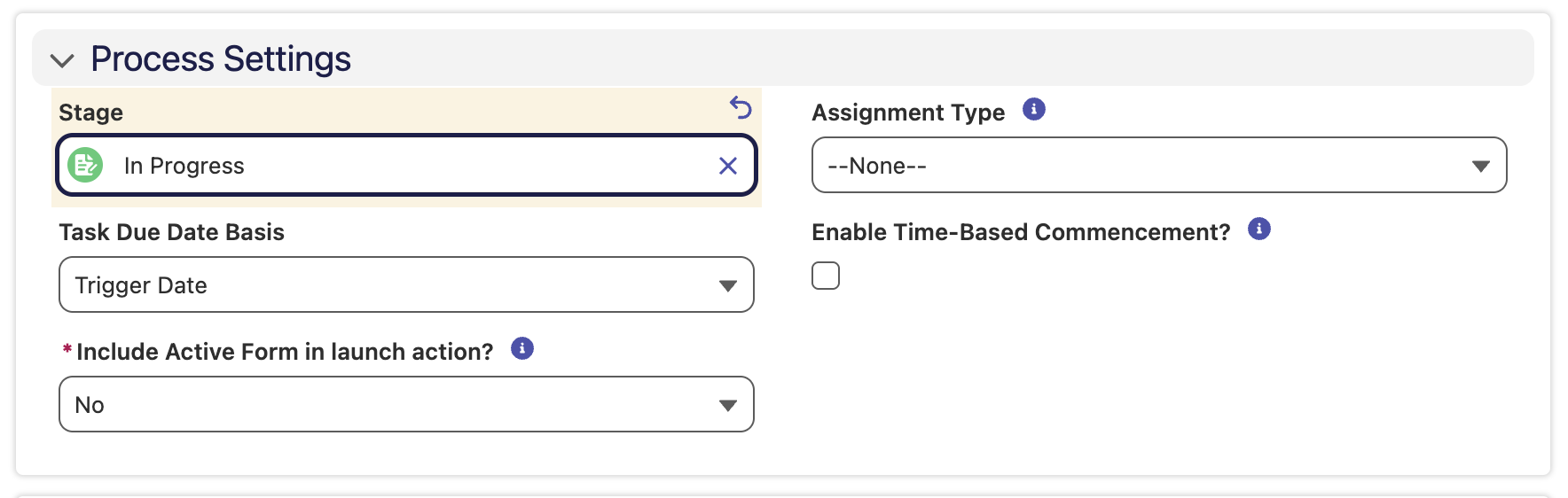Click the arrow on Trigger Date dropdown
Screen dimensions: 1568x498
click(728, 285)
